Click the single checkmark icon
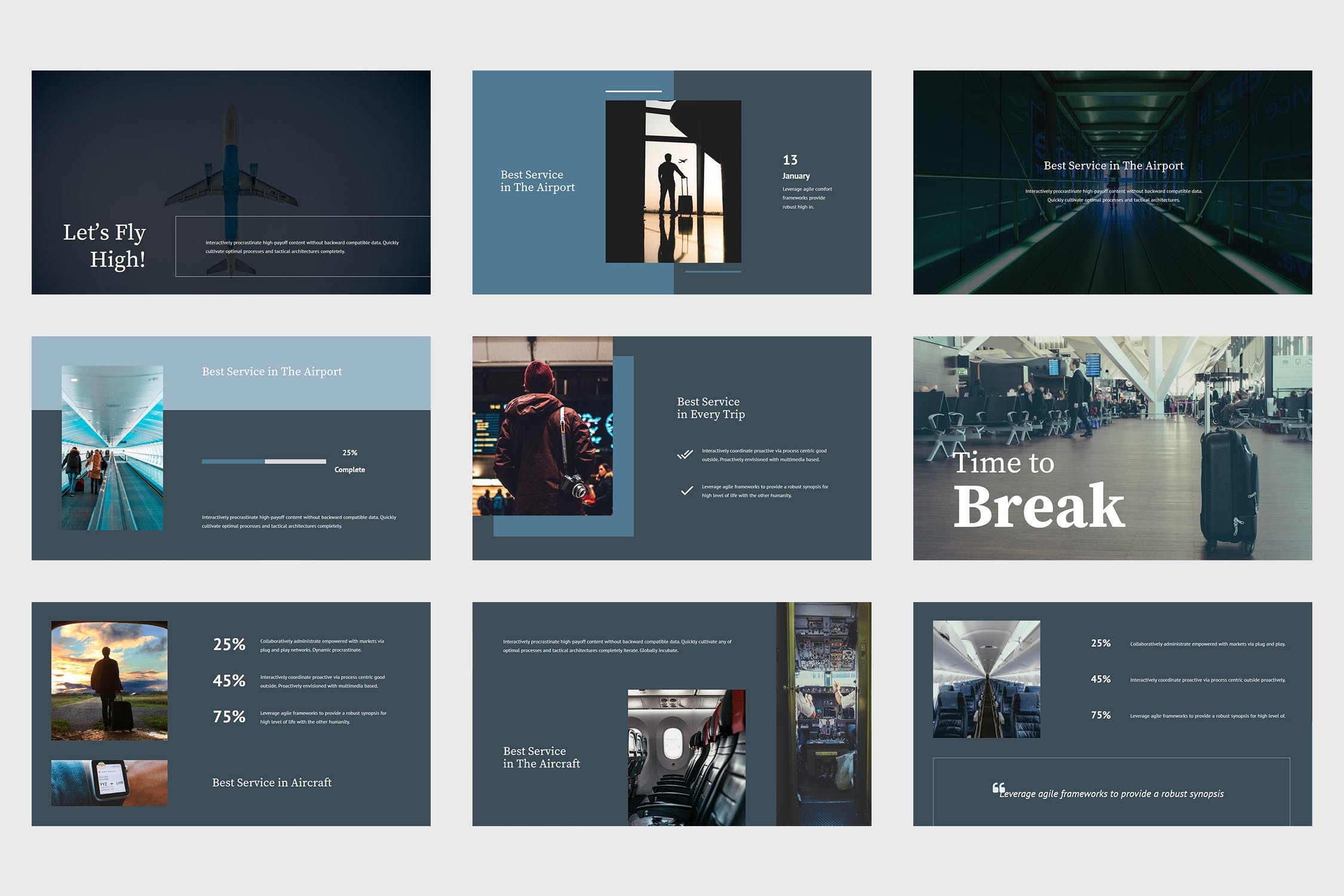 coord(686,490)
